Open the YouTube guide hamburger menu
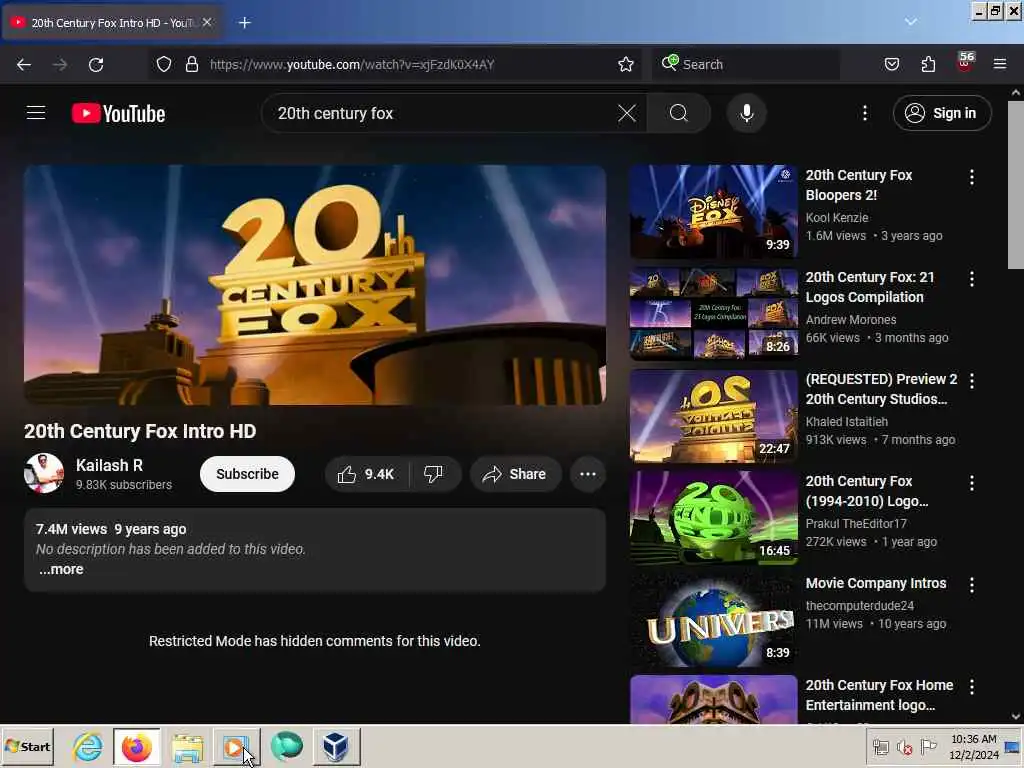This screenshot has width=1024, height=768. point(36,113)
